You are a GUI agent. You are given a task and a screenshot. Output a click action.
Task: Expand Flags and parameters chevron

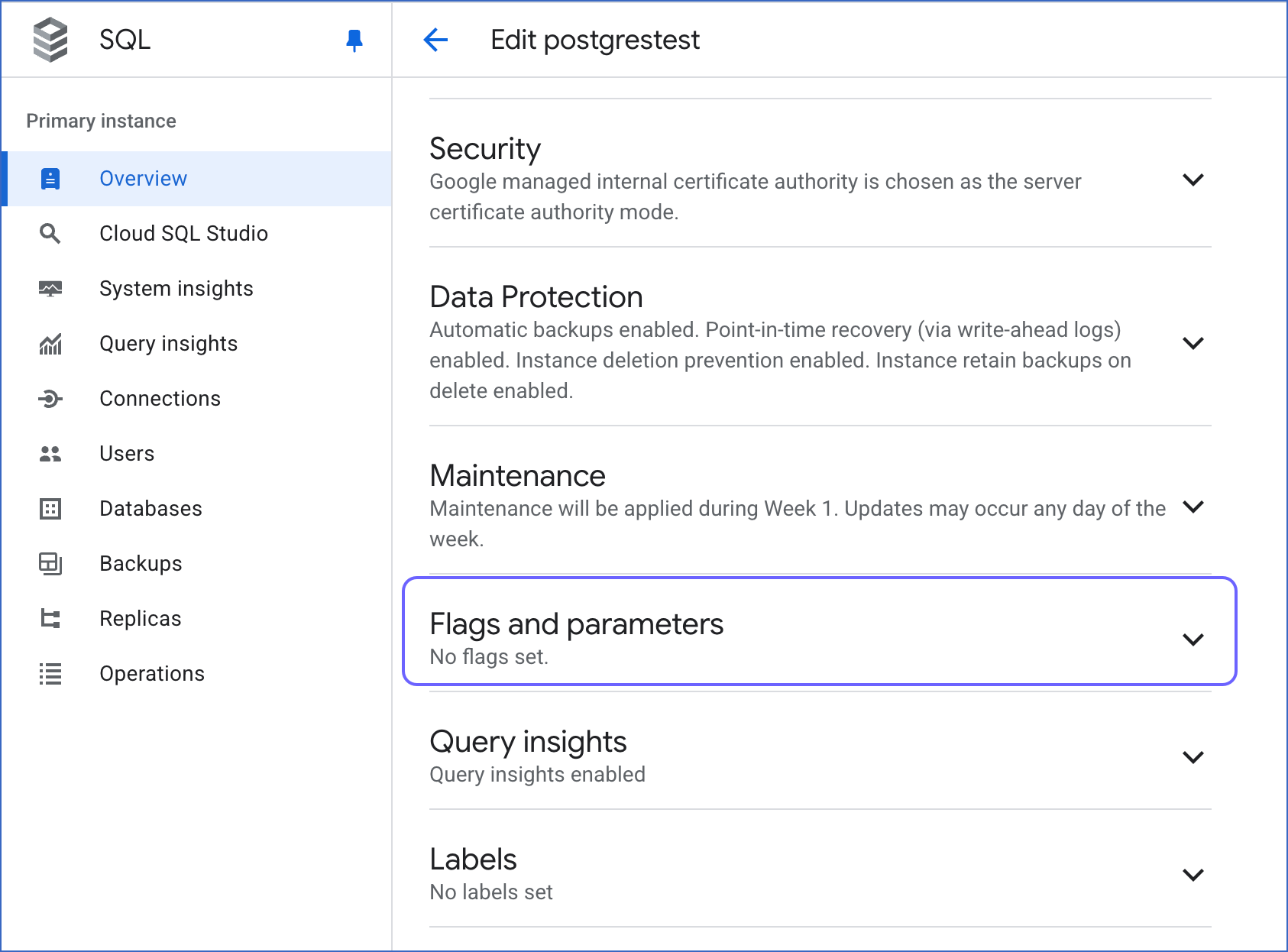(1193, 640)
